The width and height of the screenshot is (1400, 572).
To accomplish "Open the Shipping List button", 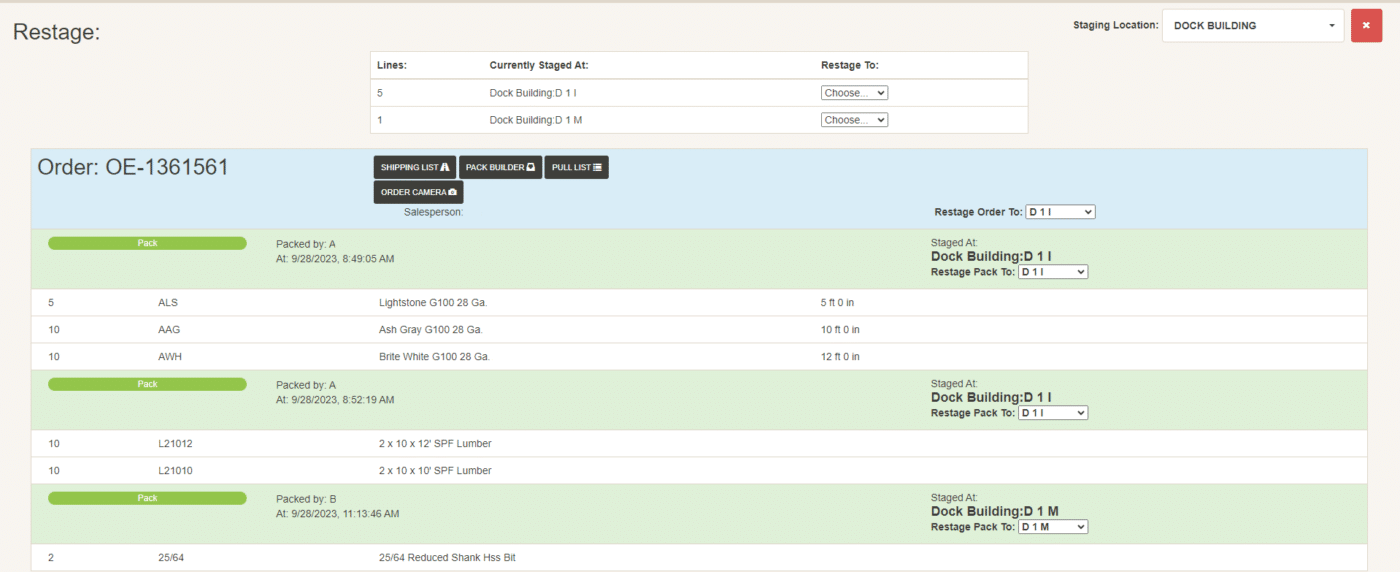I will click(415, 167).
